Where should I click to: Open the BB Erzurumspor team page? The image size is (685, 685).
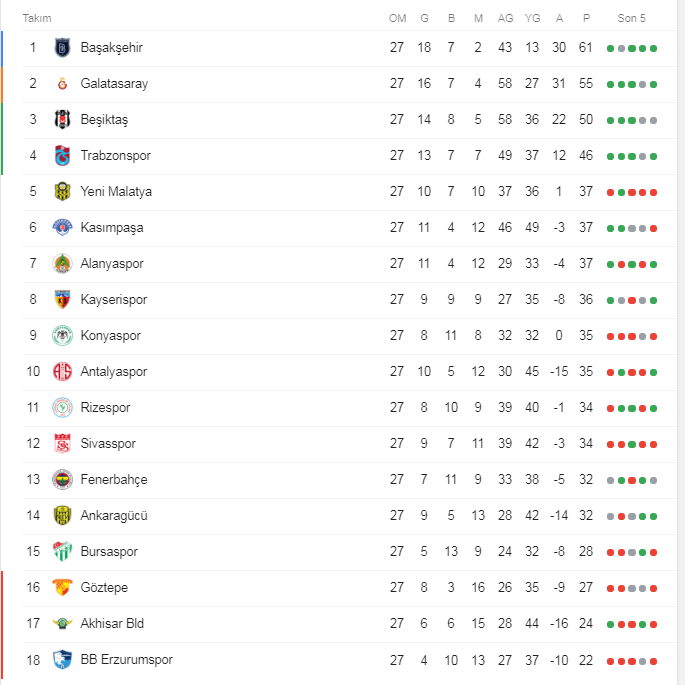(x=126, y=660)
